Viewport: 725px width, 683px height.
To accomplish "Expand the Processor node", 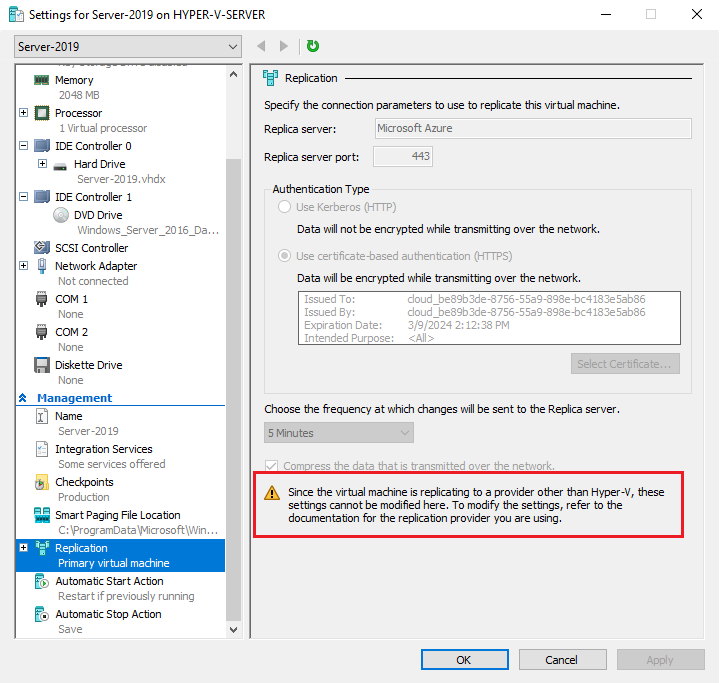I will [24, 112].
